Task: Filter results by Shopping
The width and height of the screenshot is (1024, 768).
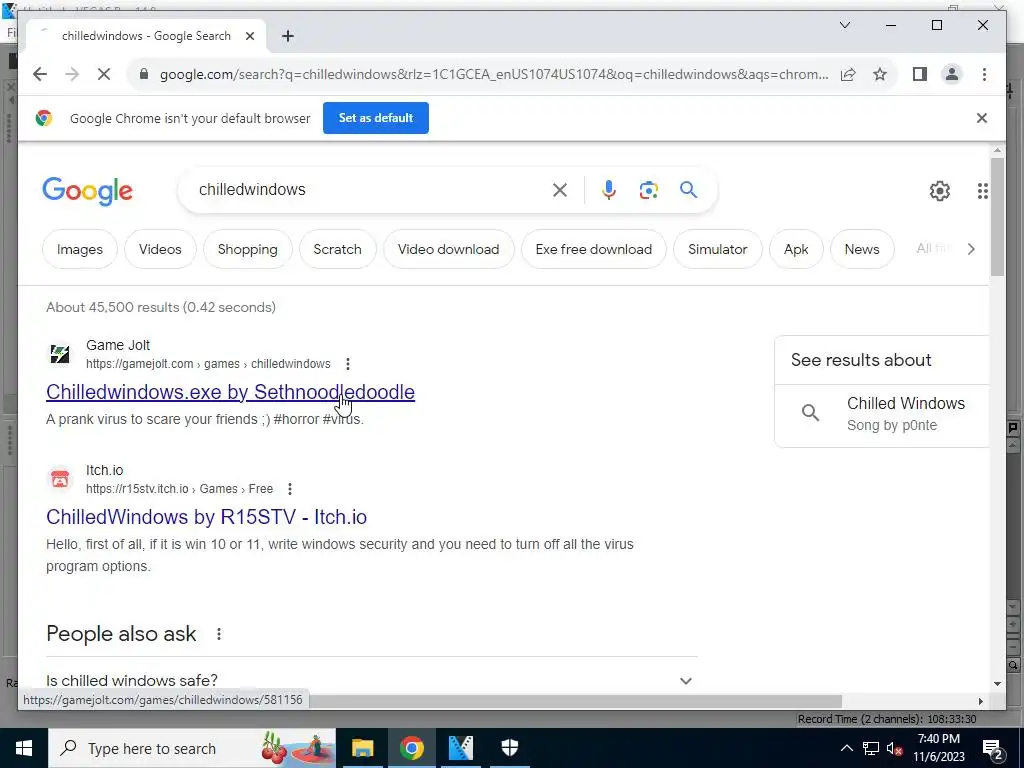Action: (x=248, y=249)
